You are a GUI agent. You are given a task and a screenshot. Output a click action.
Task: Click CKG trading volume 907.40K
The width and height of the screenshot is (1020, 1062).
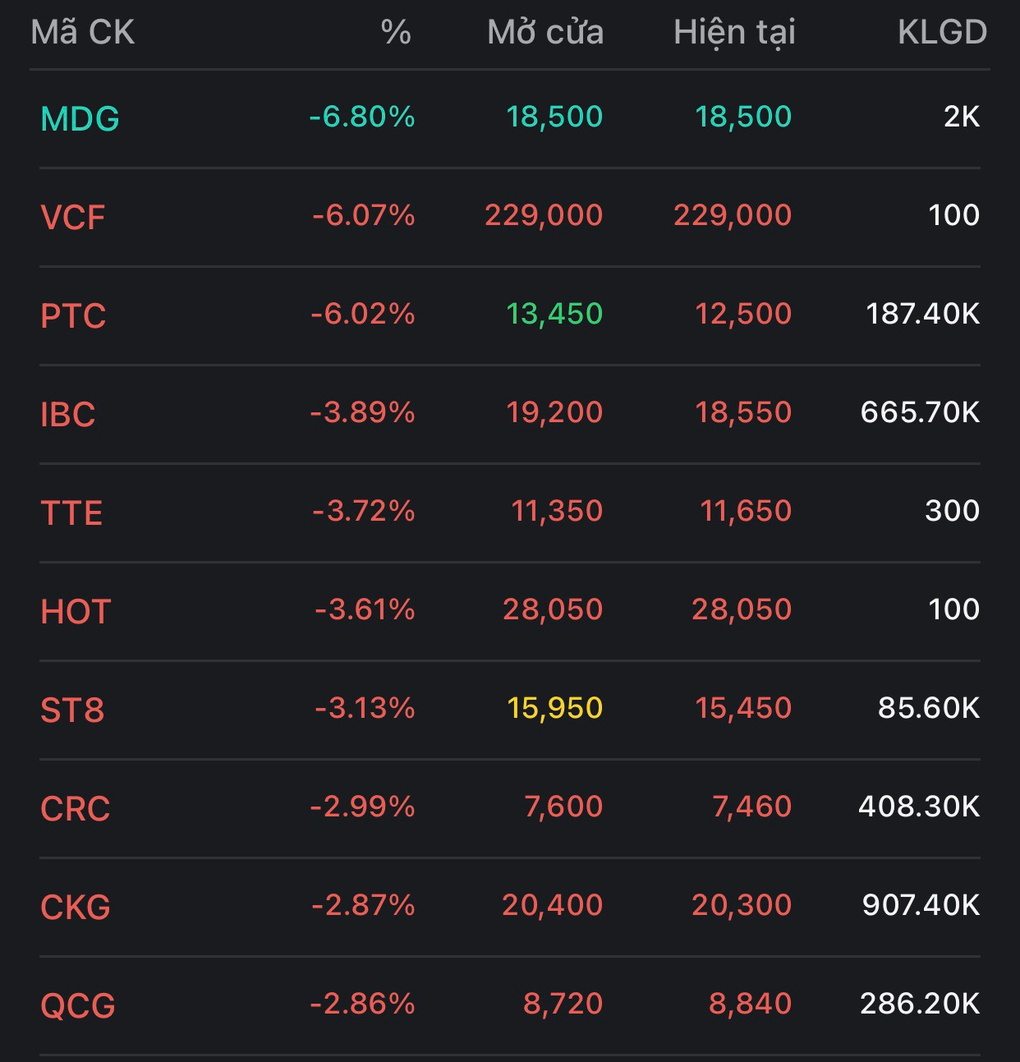click(x=920, y=905)
